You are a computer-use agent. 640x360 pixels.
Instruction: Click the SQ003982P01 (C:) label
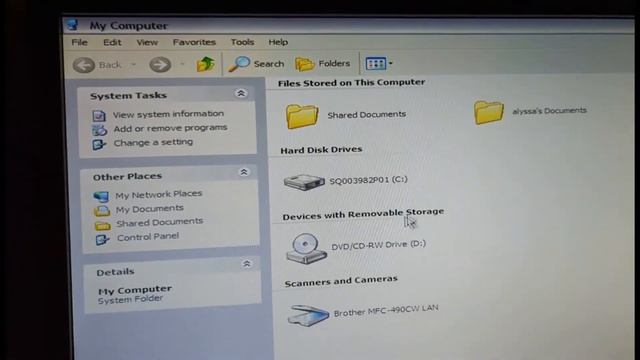click(x=368, y=180)
